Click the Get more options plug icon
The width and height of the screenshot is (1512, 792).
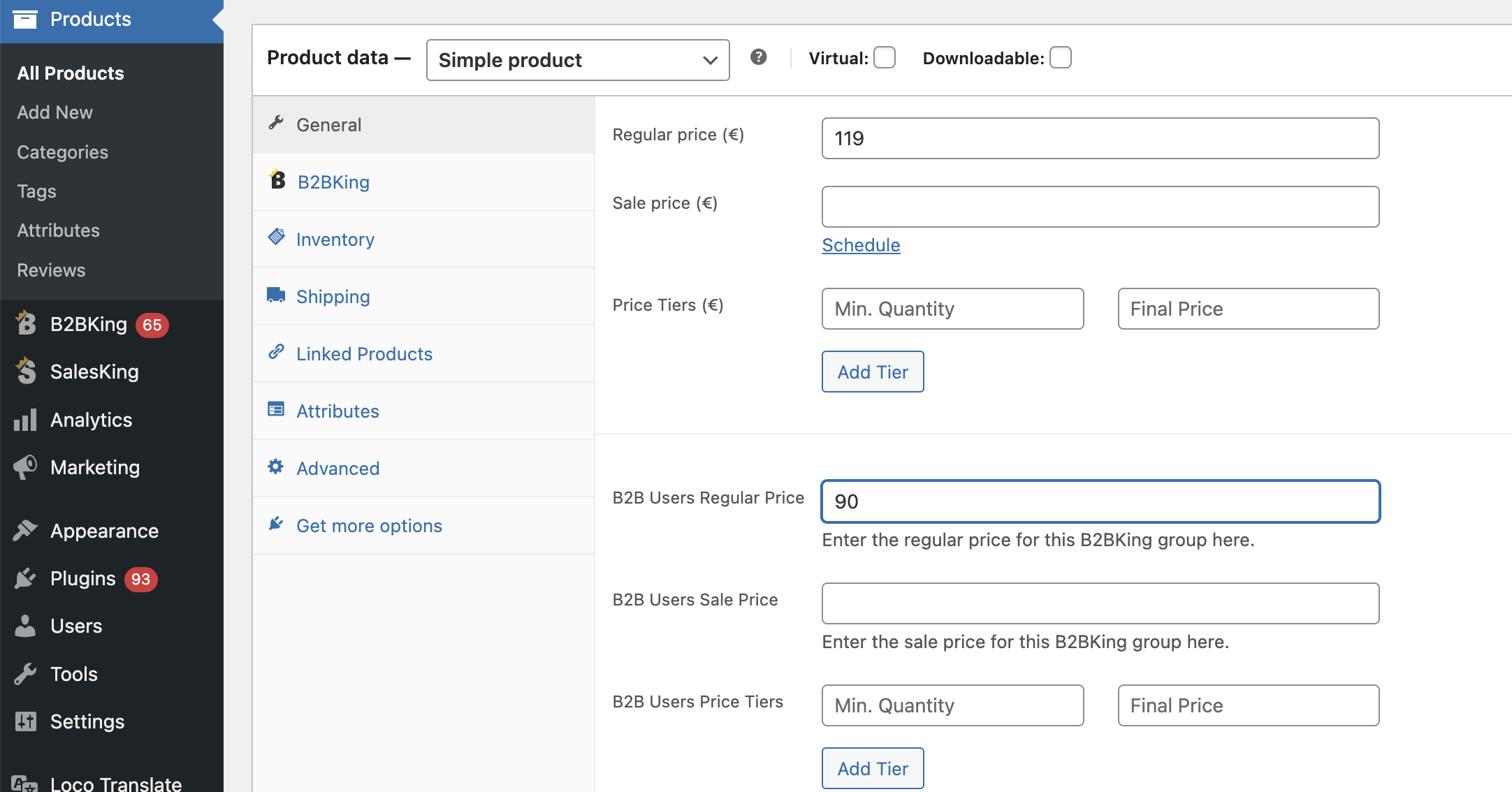pyautogui.click(x=276, y=523)
